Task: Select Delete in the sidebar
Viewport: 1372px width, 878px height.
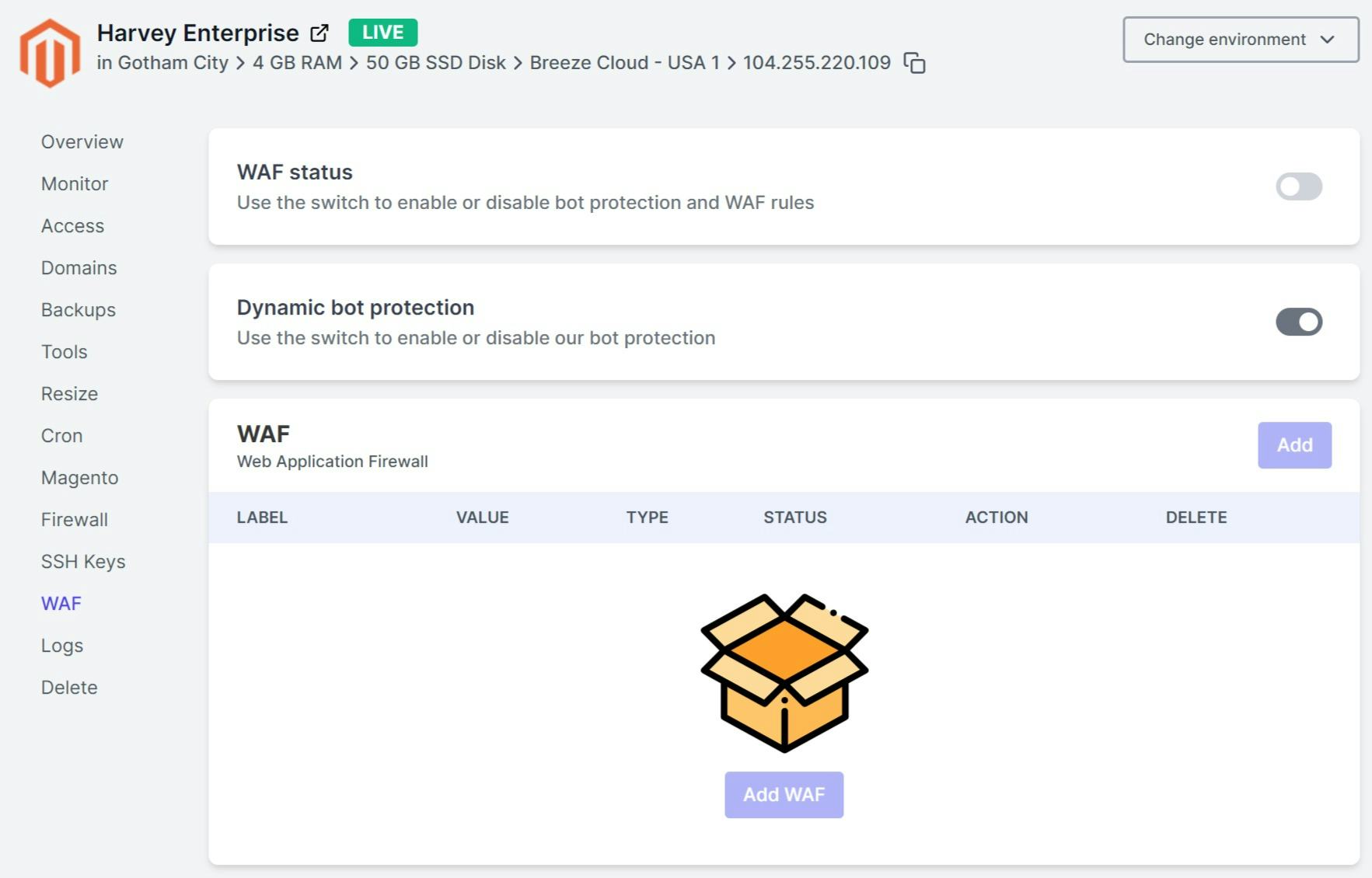Action: [x=69, y=688]
